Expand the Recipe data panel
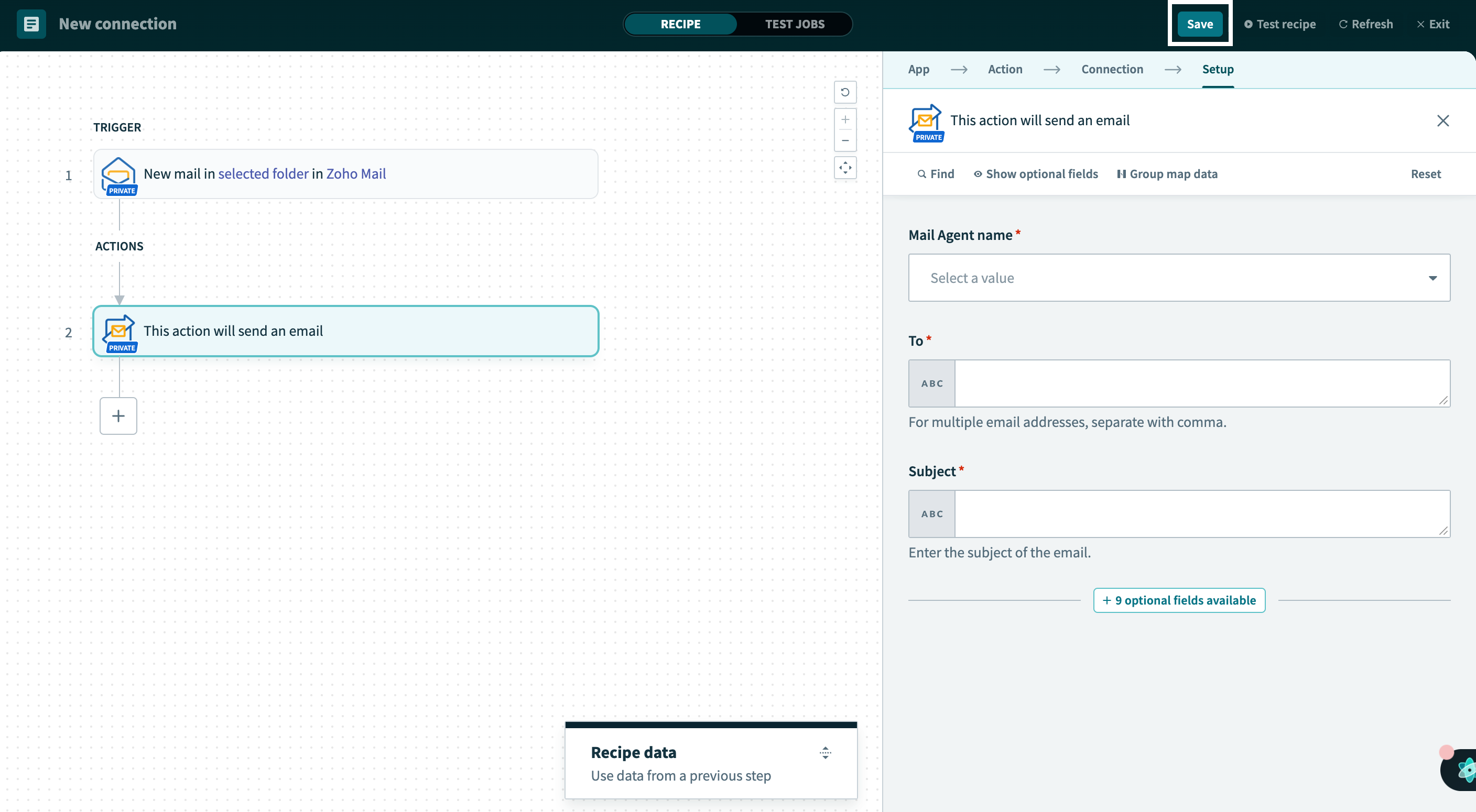The image size is (1476, 812). click(x=824, y=752)
